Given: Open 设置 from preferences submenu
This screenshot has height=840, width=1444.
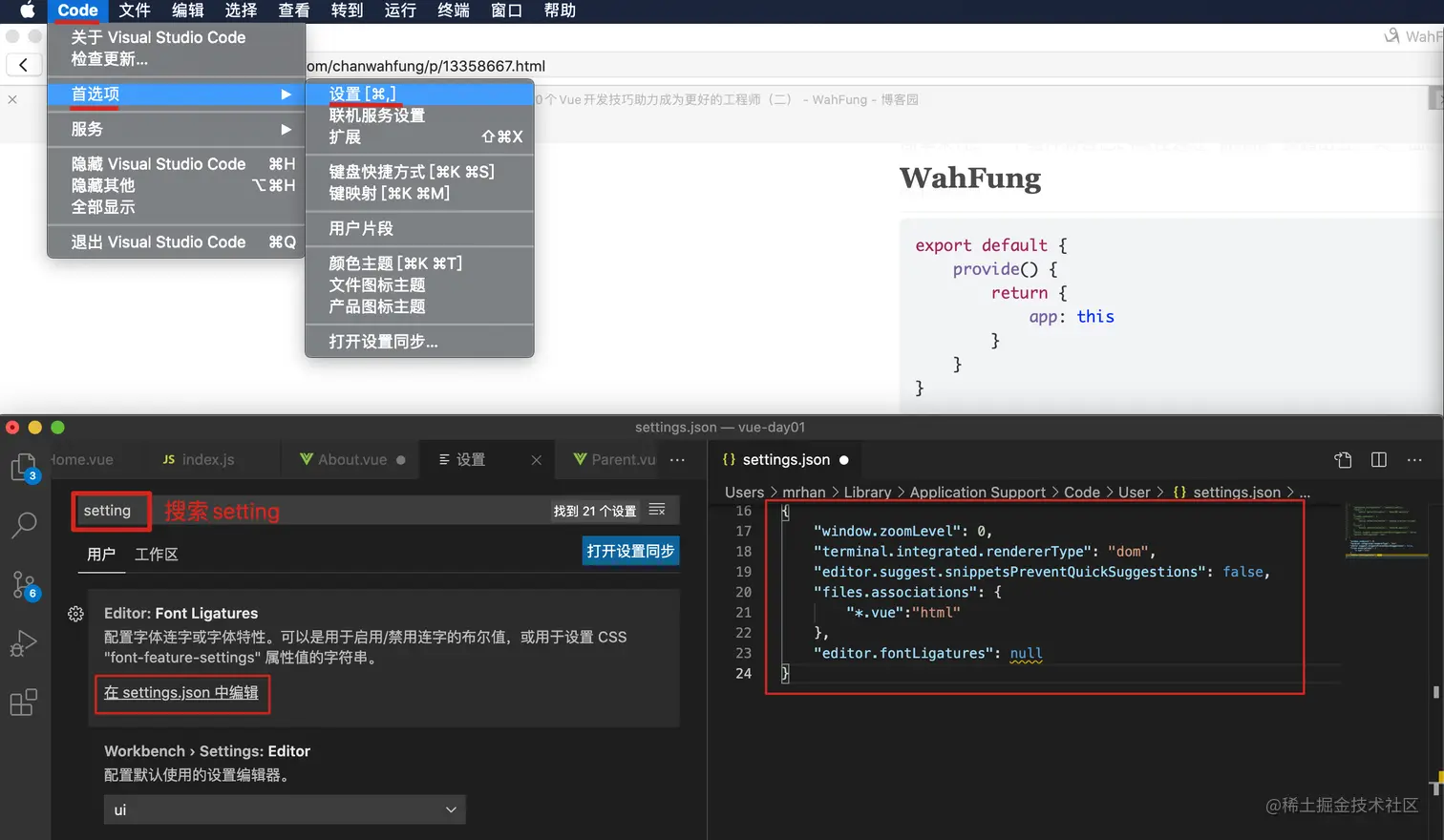Looking at the screenshot, I should pyautogui.click(x=419, y=94).
